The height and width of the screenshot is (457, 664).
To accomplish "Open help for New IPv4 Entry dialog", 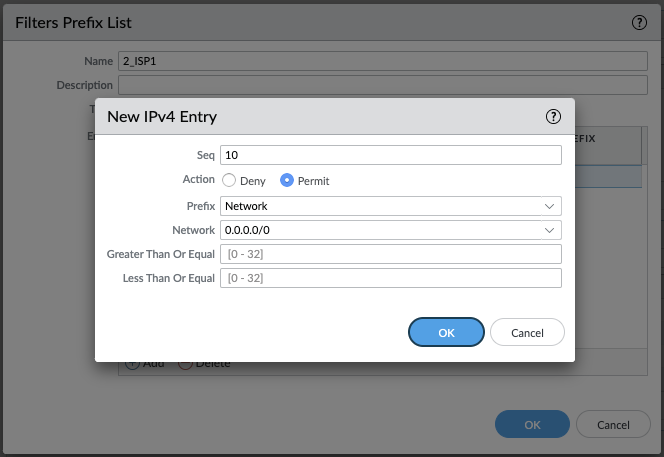I will click(x=553, y=117).
